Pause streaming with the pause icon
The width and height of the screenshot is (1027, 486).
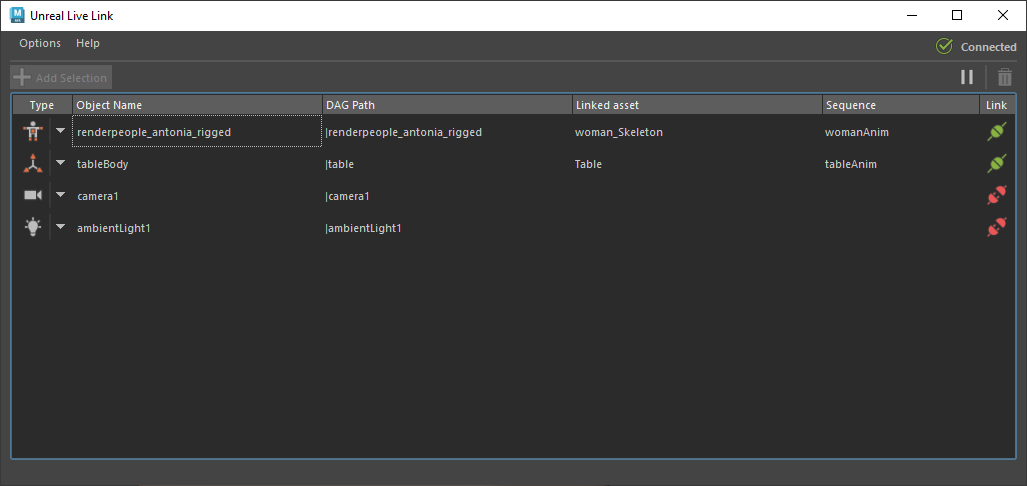pyautogui.click(x=967, y=77)
